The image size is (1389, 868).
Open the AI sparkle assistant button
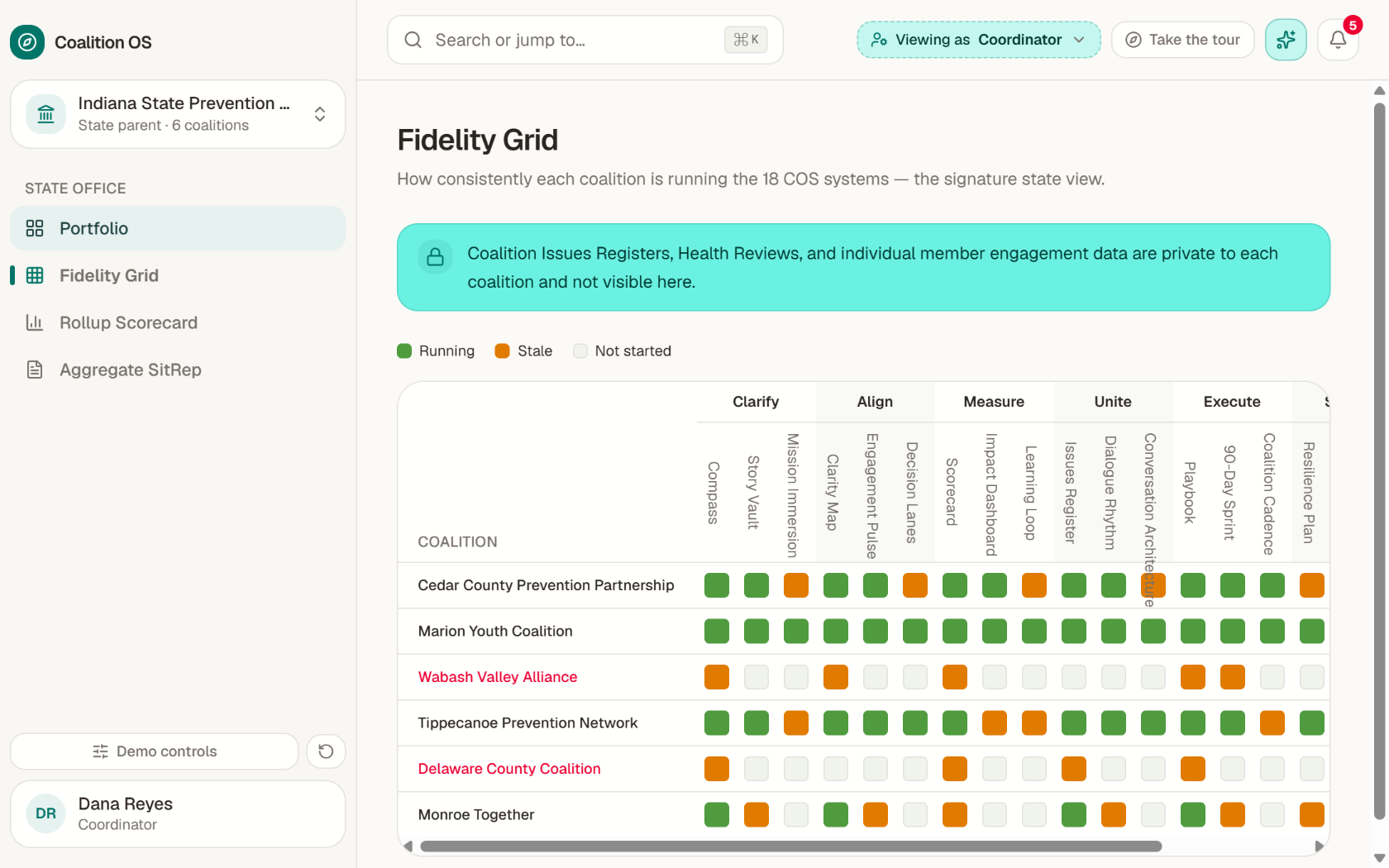1286,40
